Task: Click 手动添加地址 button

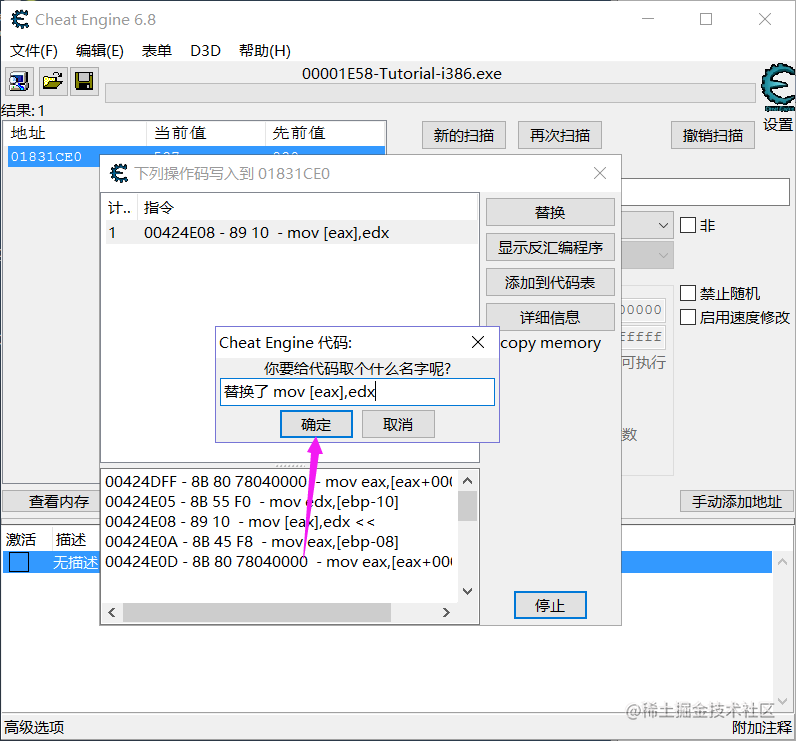Action: point(737,501)
